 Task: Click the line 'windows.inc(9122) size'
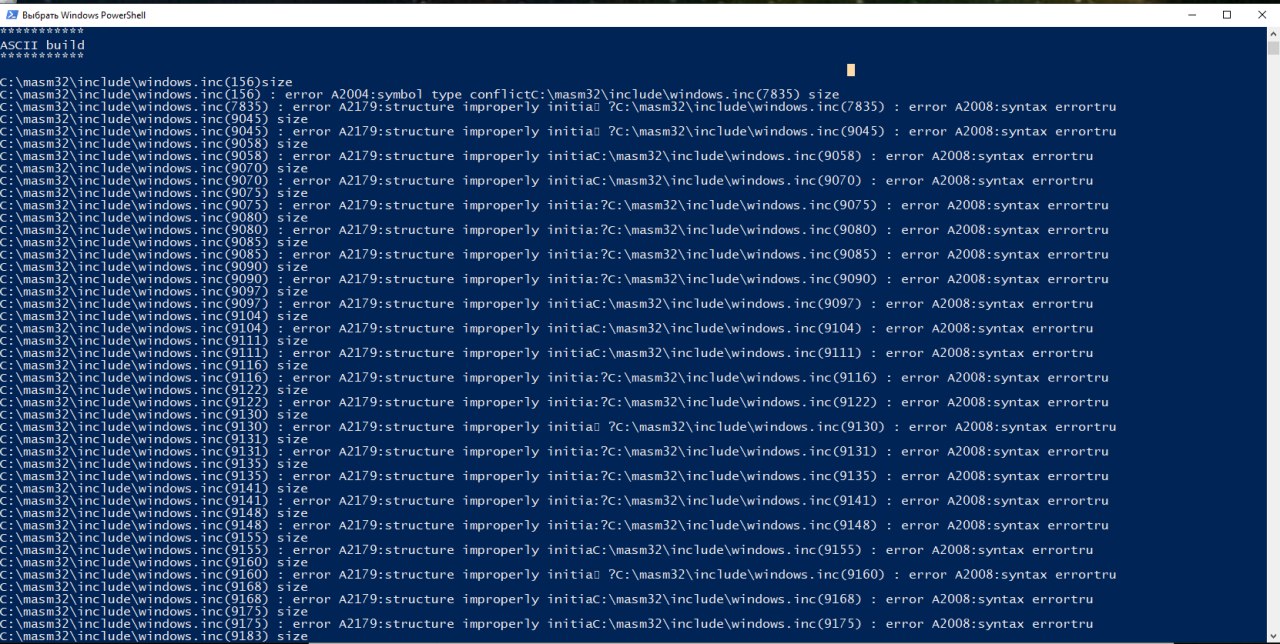[x=154, y=390]
